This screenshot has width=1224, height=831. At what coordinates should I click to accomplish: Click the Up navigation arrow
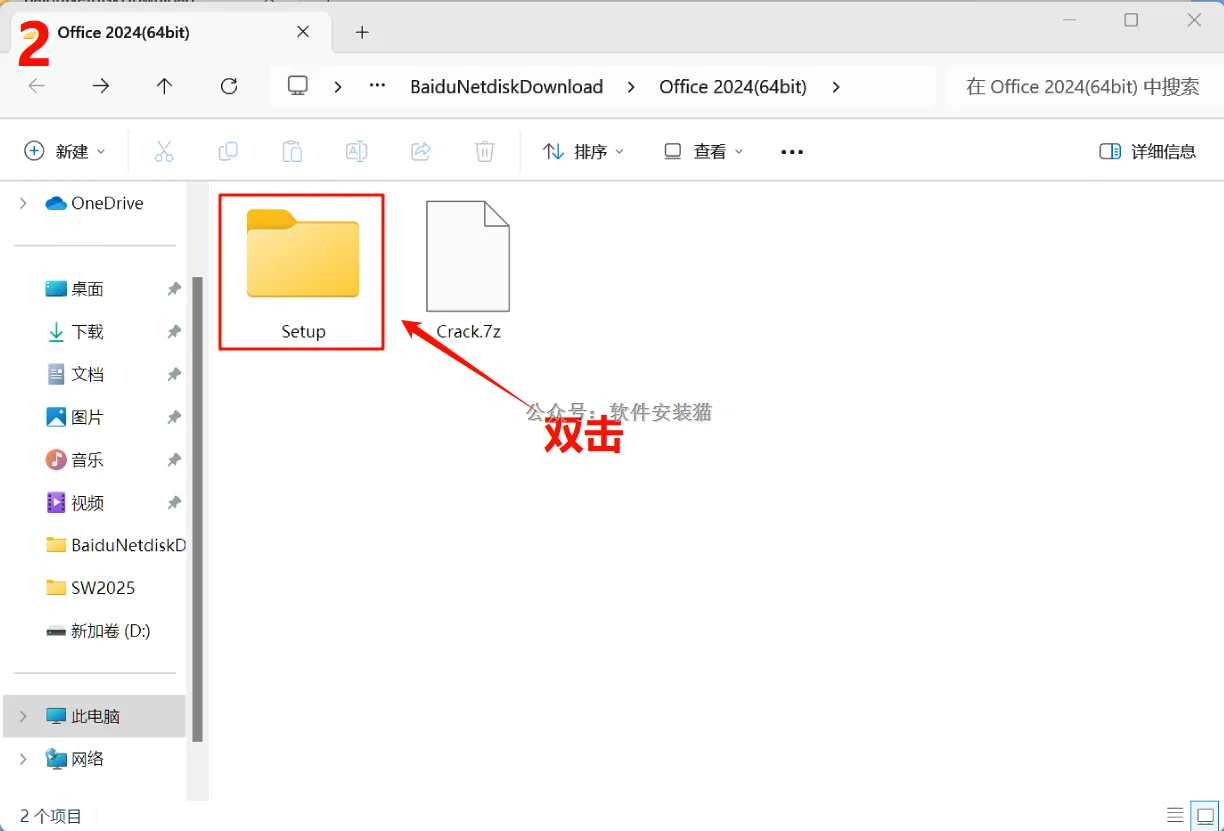click(164, 86)
